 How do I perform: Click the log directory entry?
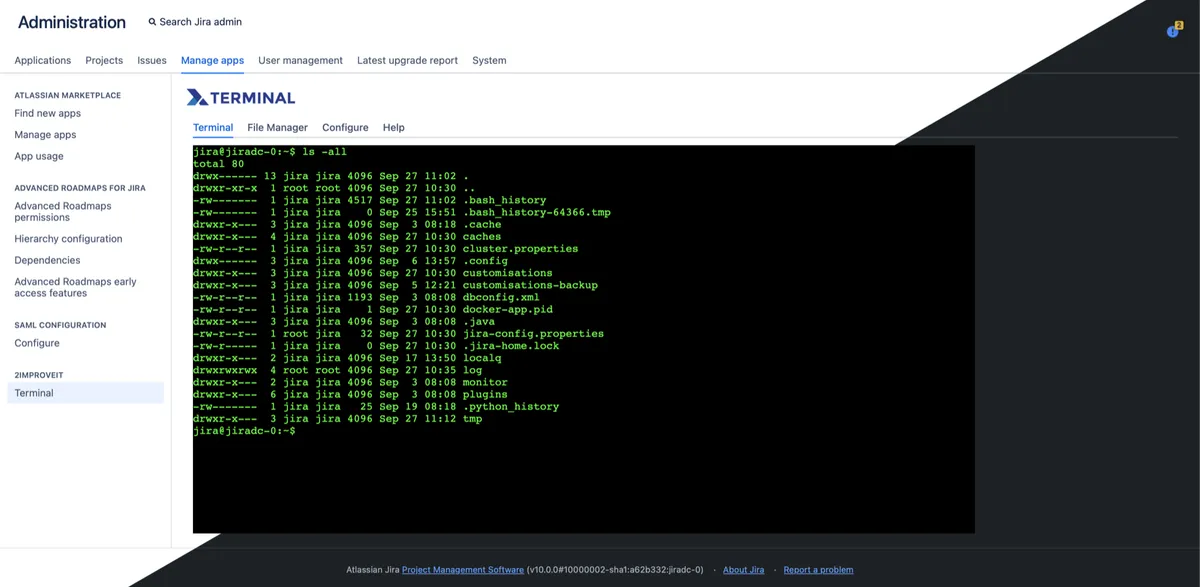click(472, 370)
